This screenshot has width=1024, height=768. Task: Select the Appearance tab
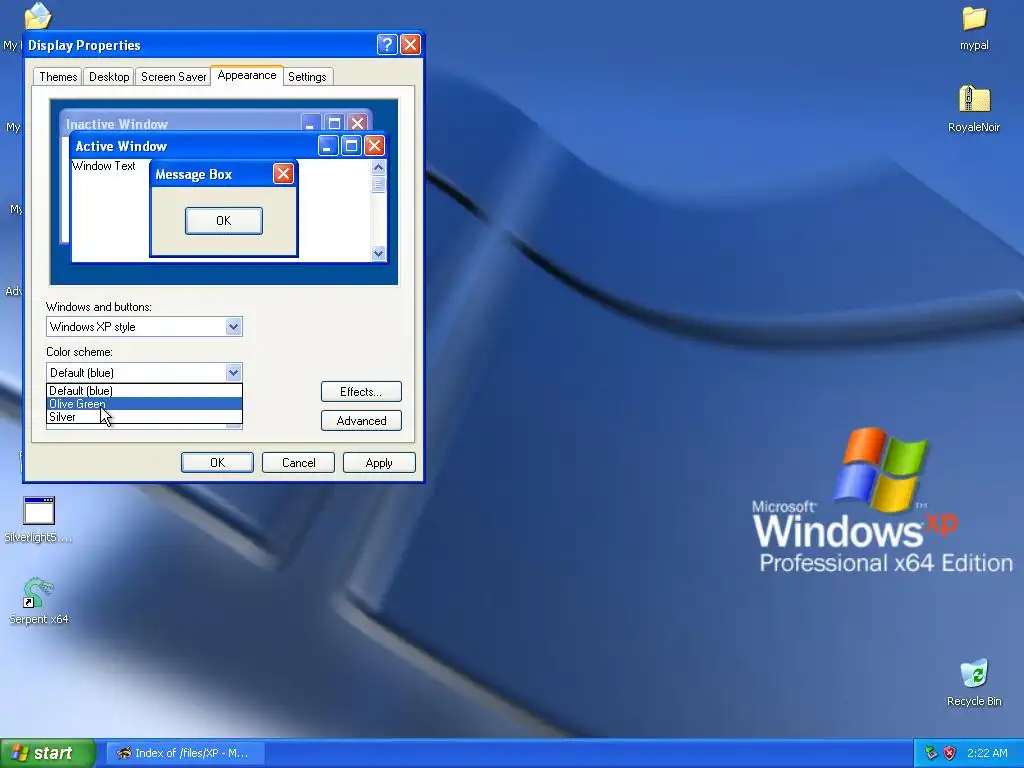click(x=246, y=75)
